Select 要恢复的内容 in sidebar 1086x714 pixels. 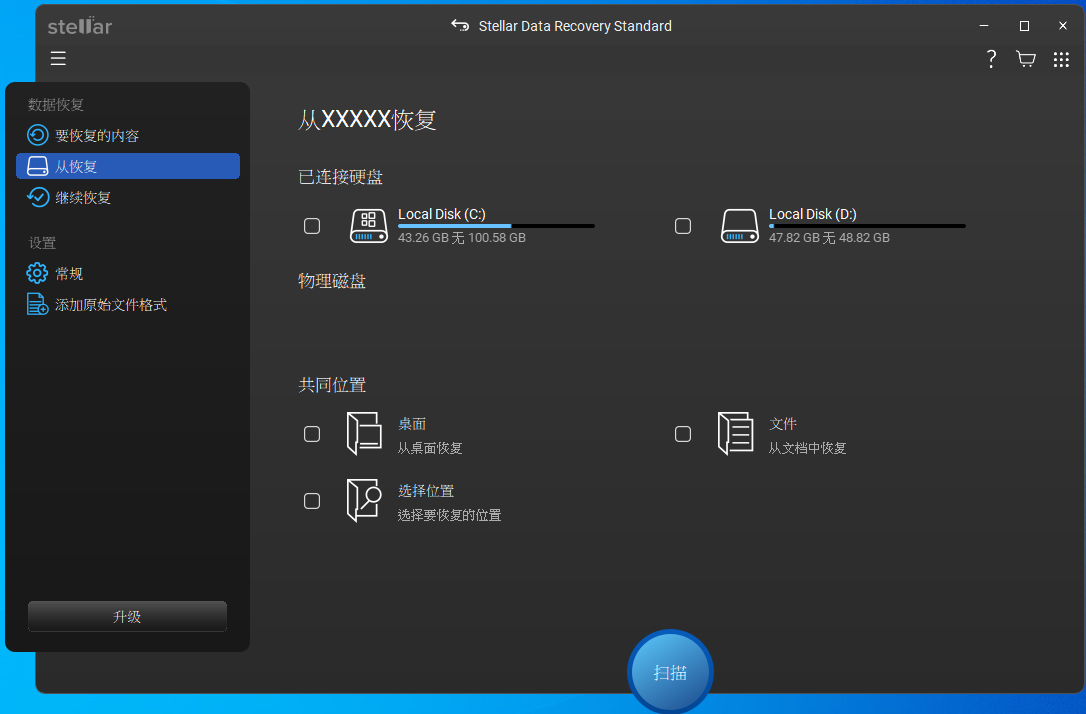[128, 135]
